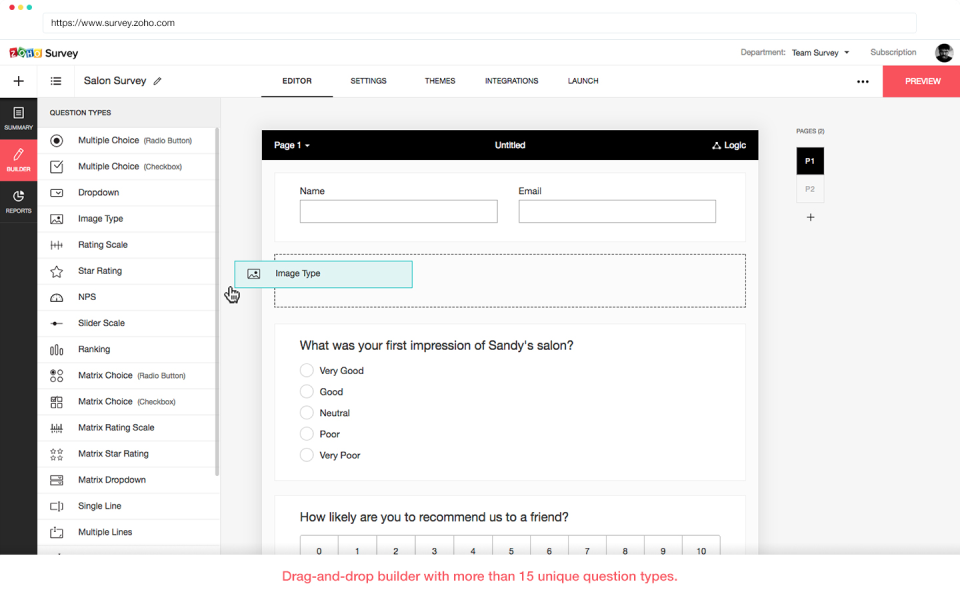This screenshot has width=960, height=600.
Task: Select the Neutral answer option
Action: tap(307, 412)
